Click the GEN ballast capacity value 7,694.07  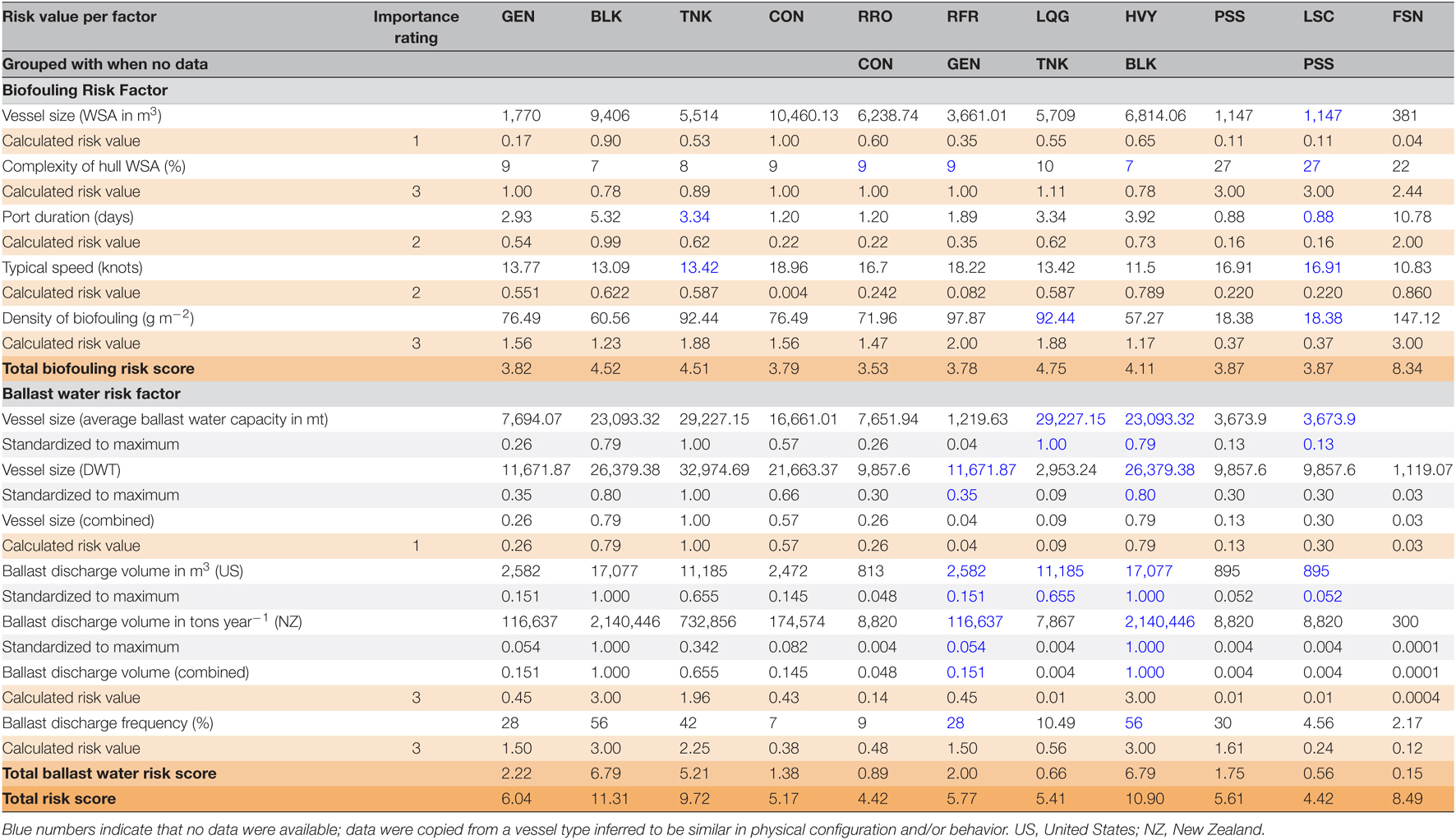(x=532, y=419)
